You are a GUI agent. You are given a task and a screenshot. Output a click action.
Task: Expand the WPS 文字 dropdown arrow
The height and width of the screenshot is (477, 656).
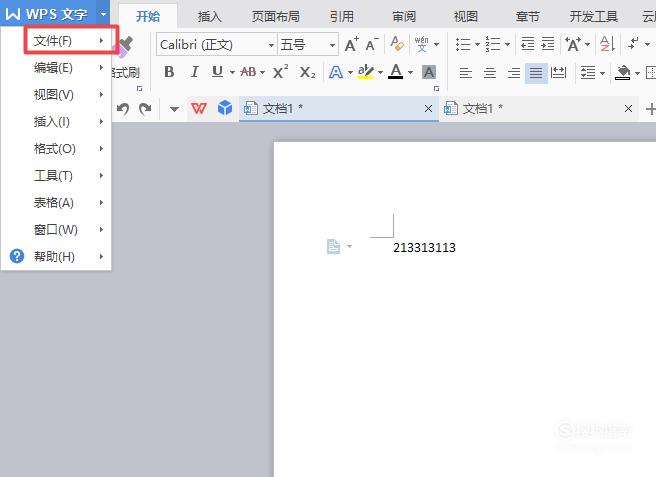pos(103,14)
